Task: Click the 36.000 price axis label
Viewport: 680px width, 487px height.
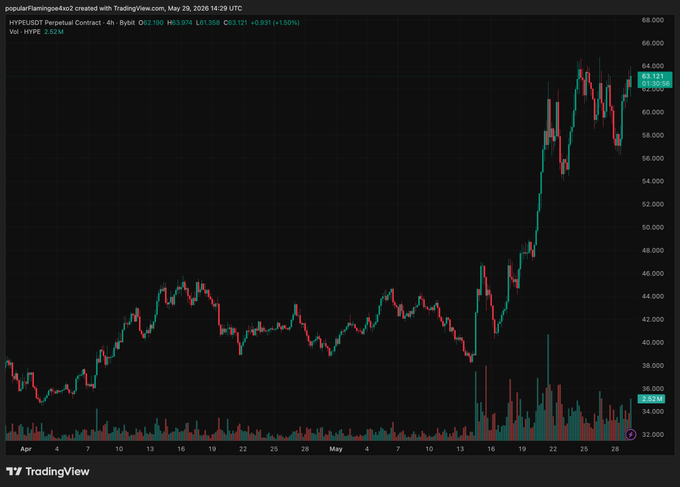Action: point(652,389)
